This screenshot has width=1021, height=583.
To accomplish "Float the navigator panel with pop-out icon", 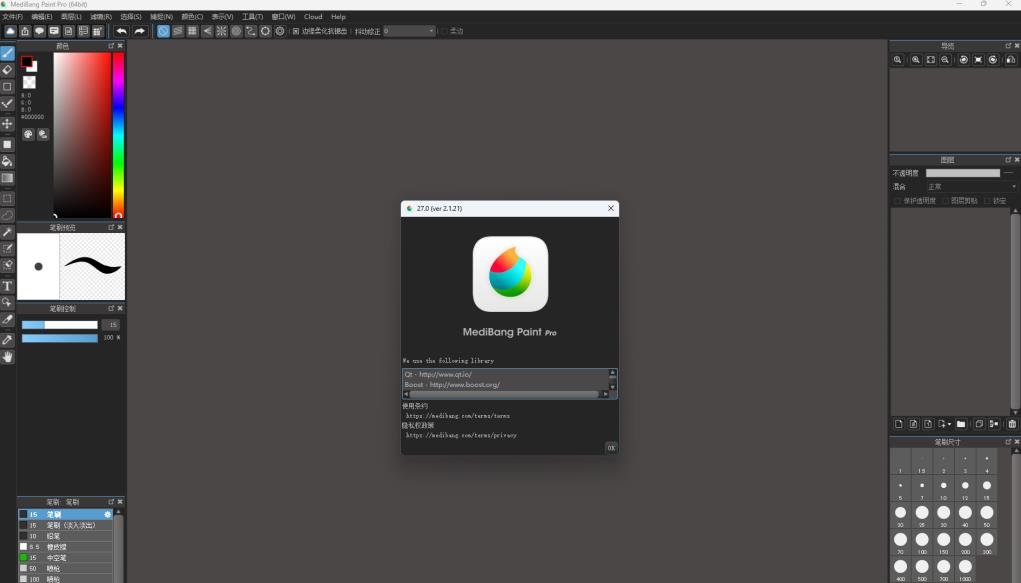I will pyautogui.click(x=1007, y=46).
